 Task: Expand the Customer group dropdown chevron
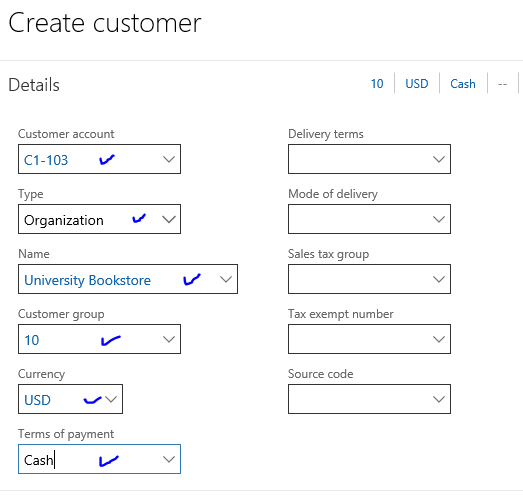click(x=169, y=339)
